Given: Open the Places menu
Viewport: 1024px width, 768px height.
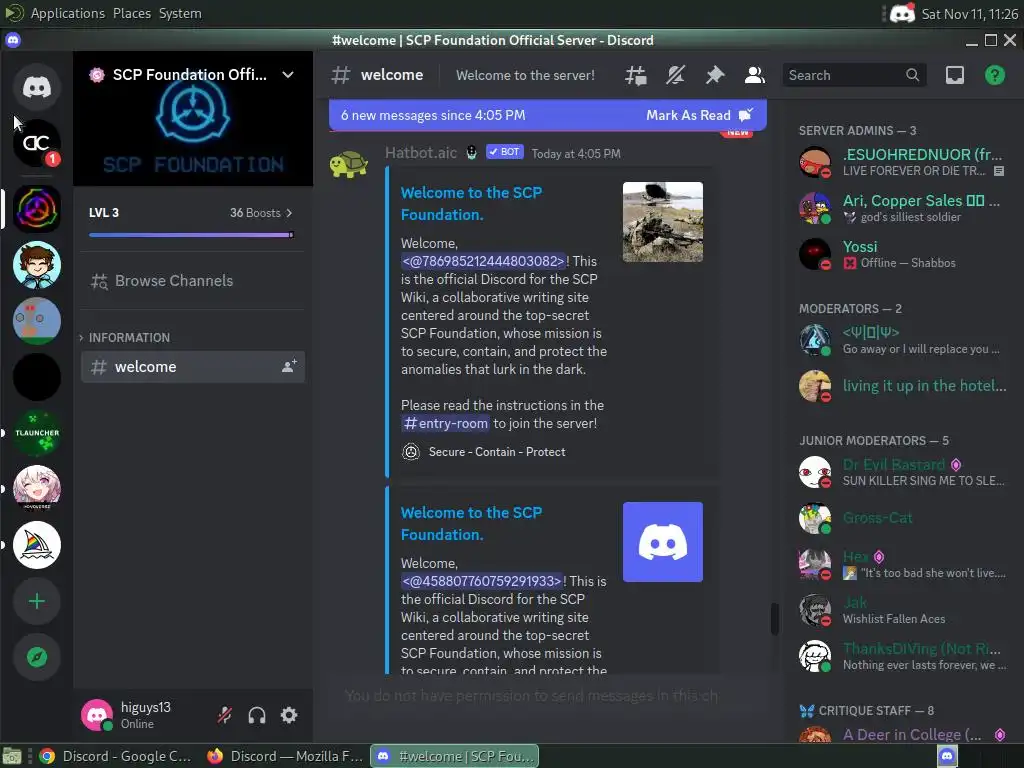Looking at the screenshot, I should tap(131, 13).
